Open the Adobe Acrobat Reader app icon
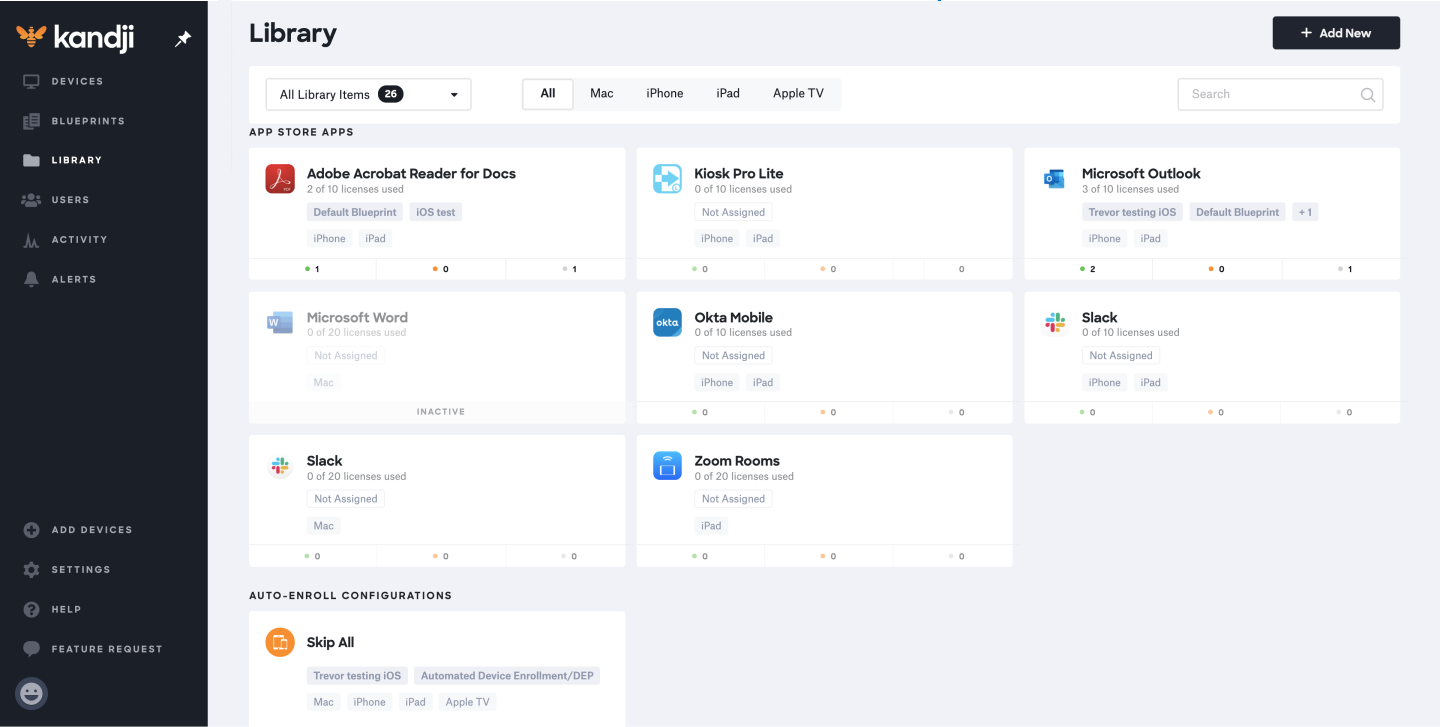Image resolution: width=1440 pixels, height=727 pixels. tap(280, 179)
